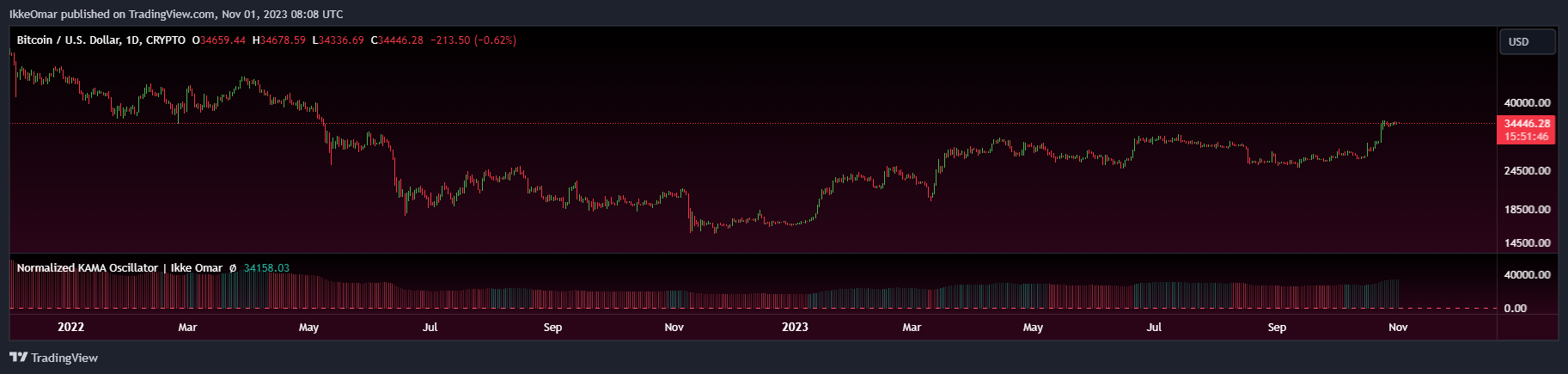The width and height of the screenshot is (1568, 374).
Task: Click the 14500.00 price axis label
Action: coord(1527,243)
